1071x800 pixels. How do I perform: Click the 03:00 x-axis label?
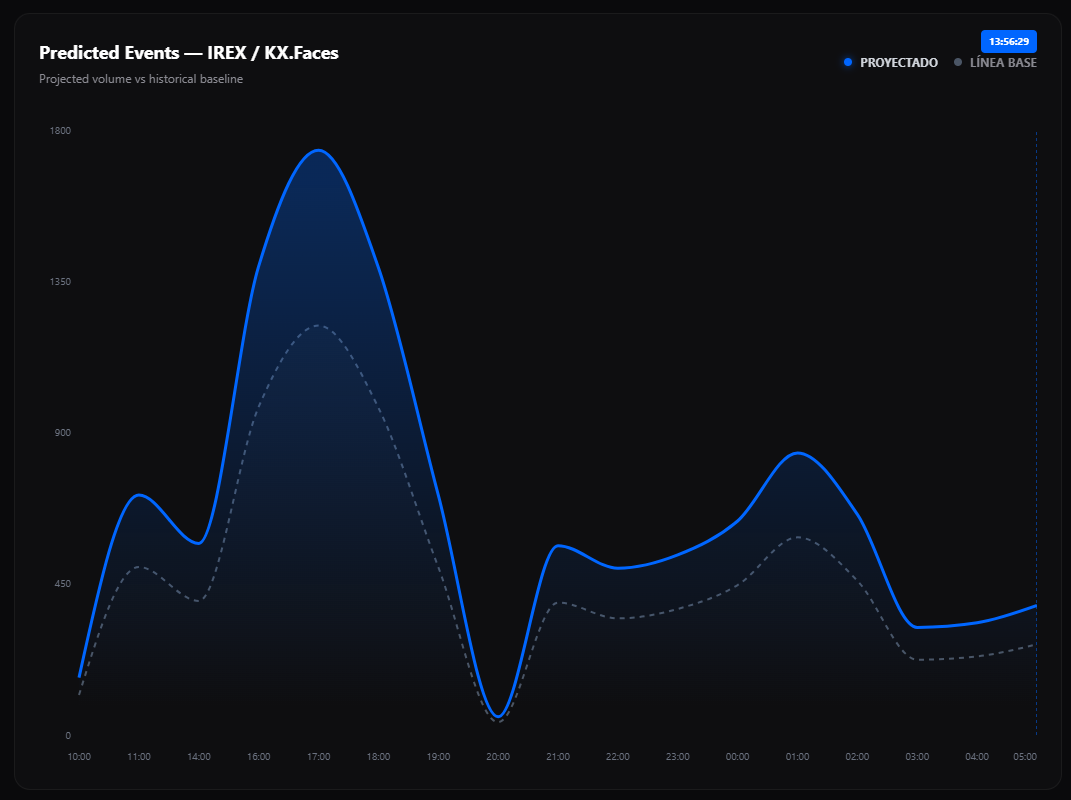tap(917, 756)
